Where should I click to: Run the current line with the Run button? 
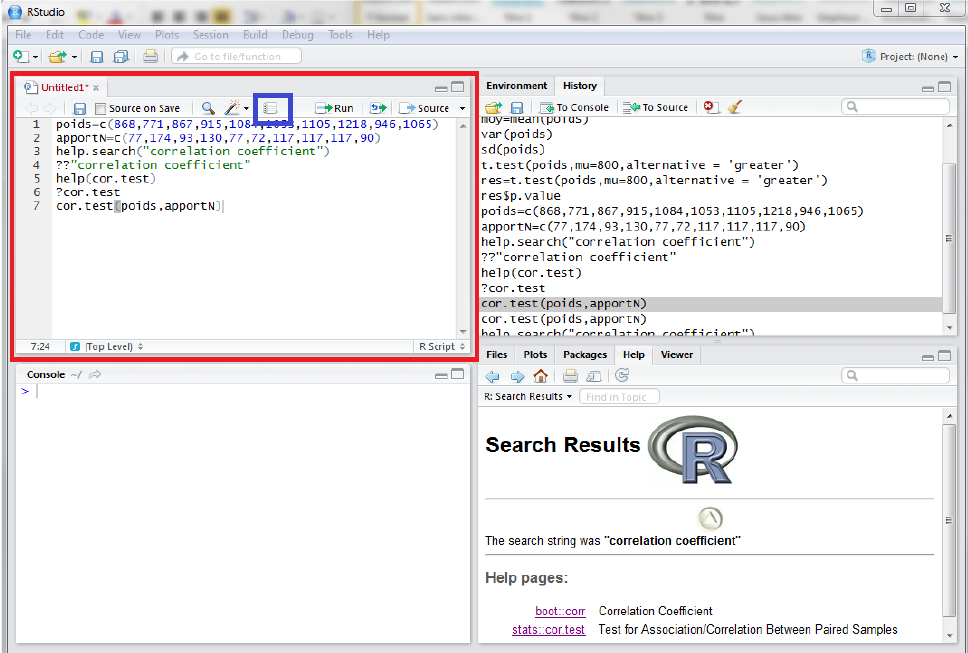pyautogui.click(x=334, y=108)
